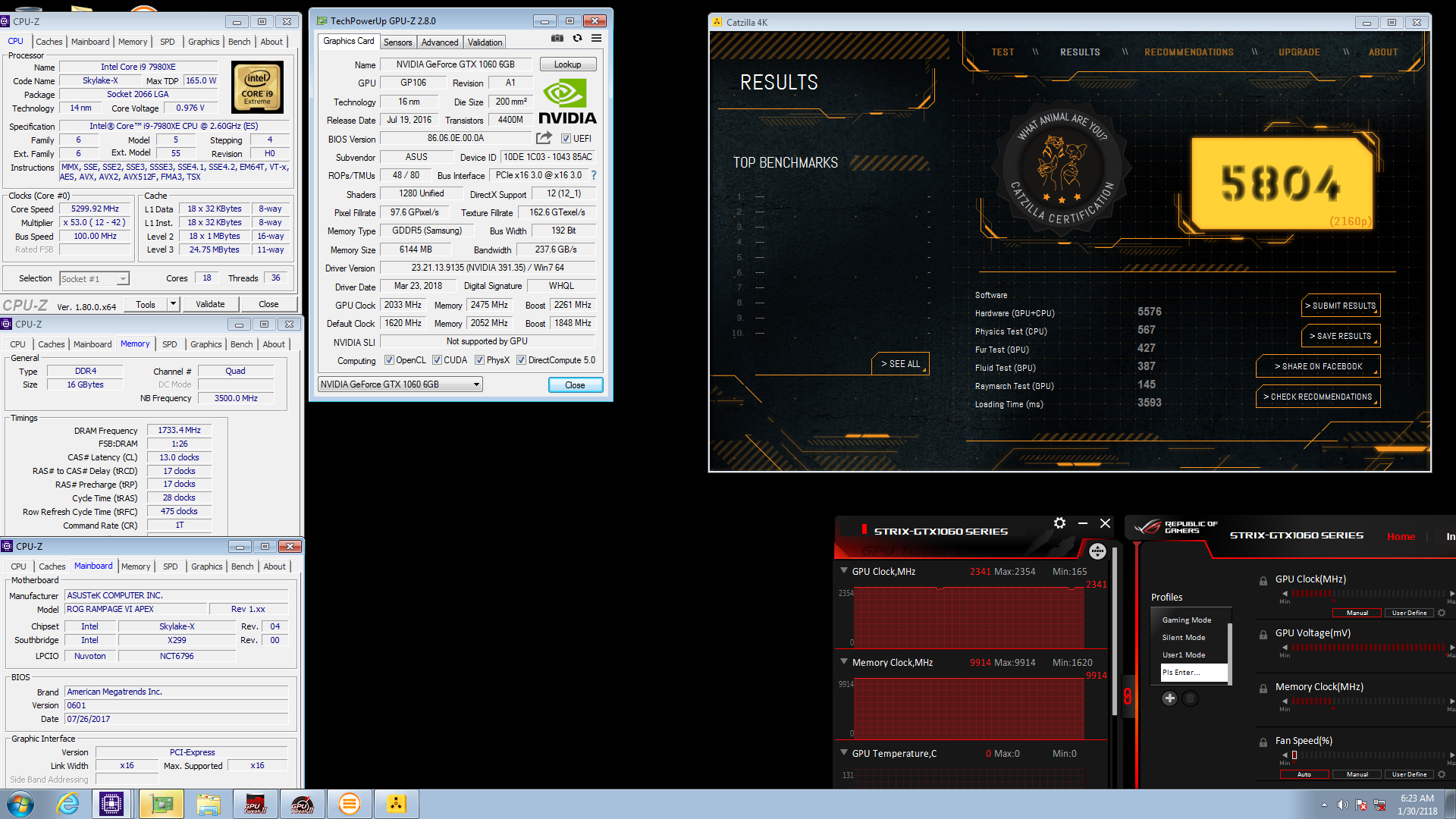Image resolution: width=1456 pixels, height=819 pixels.
Task: Decrease GPU Clock with left arrow
Action: coord(1285,594)
